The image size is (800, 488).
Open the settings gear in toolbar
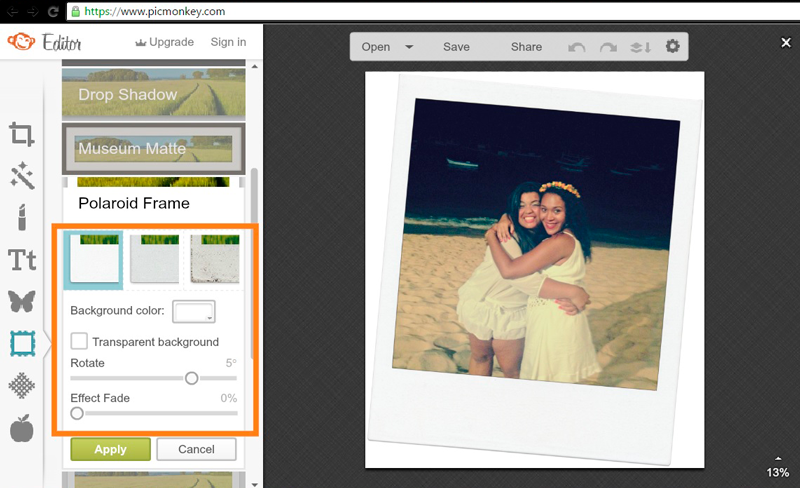point(672,46)
